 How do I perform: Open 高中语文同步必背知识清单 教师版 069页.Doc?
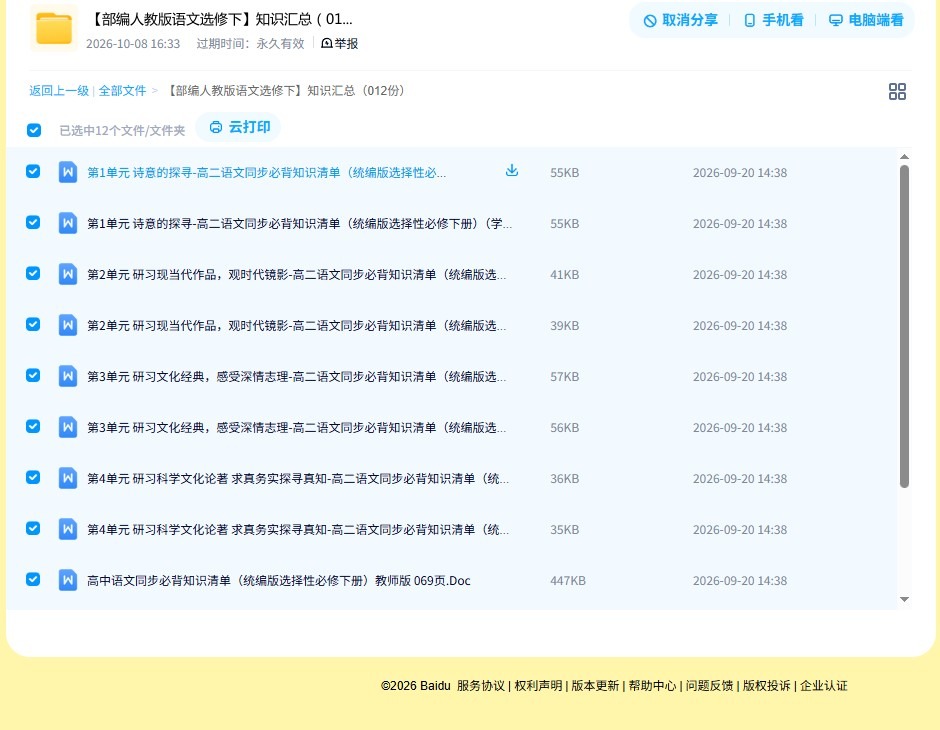coord(279,580)
